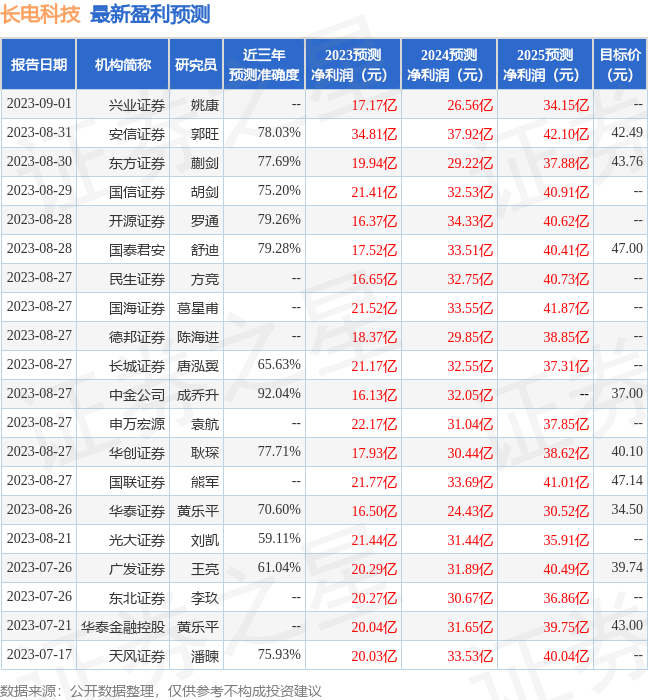Click the 75.93% accuracy value
The image size is (648, 700).
[x=279, y=655]
